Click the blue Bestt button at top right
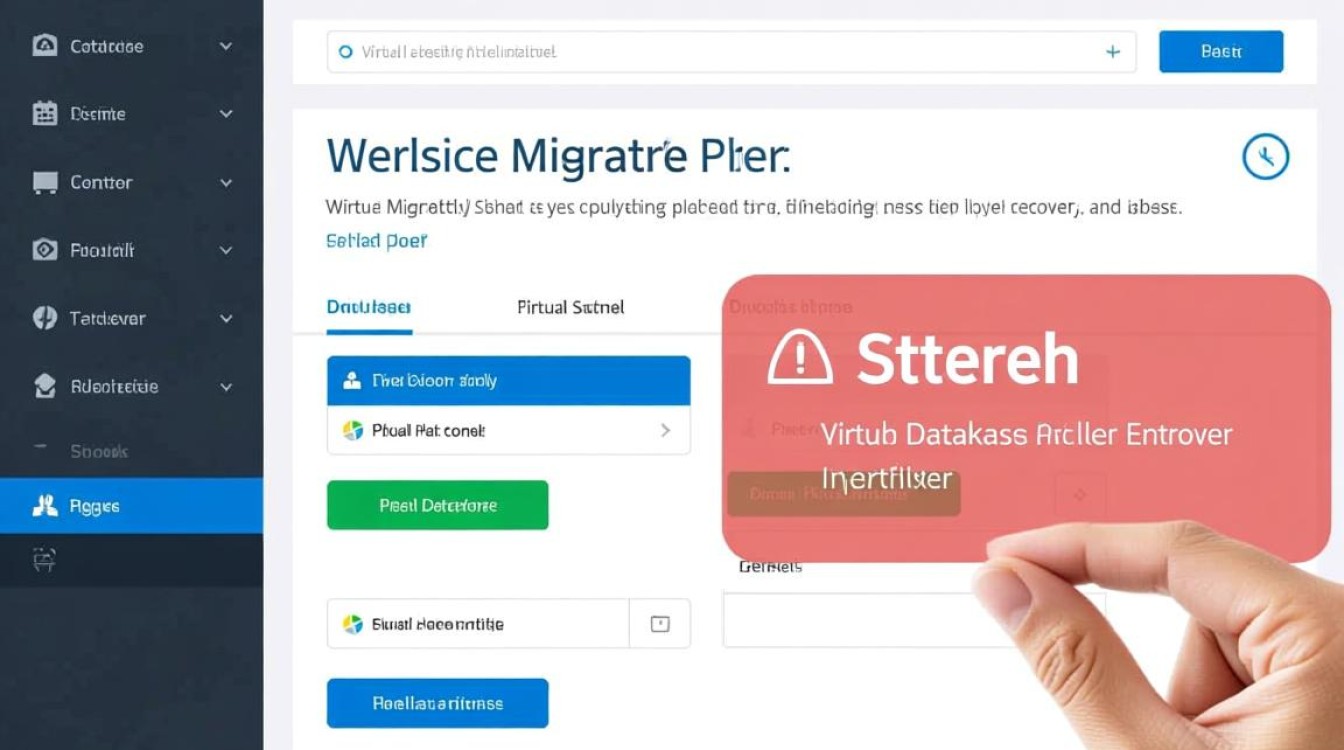The image size is (1344, 750). tap(1221, 51)
